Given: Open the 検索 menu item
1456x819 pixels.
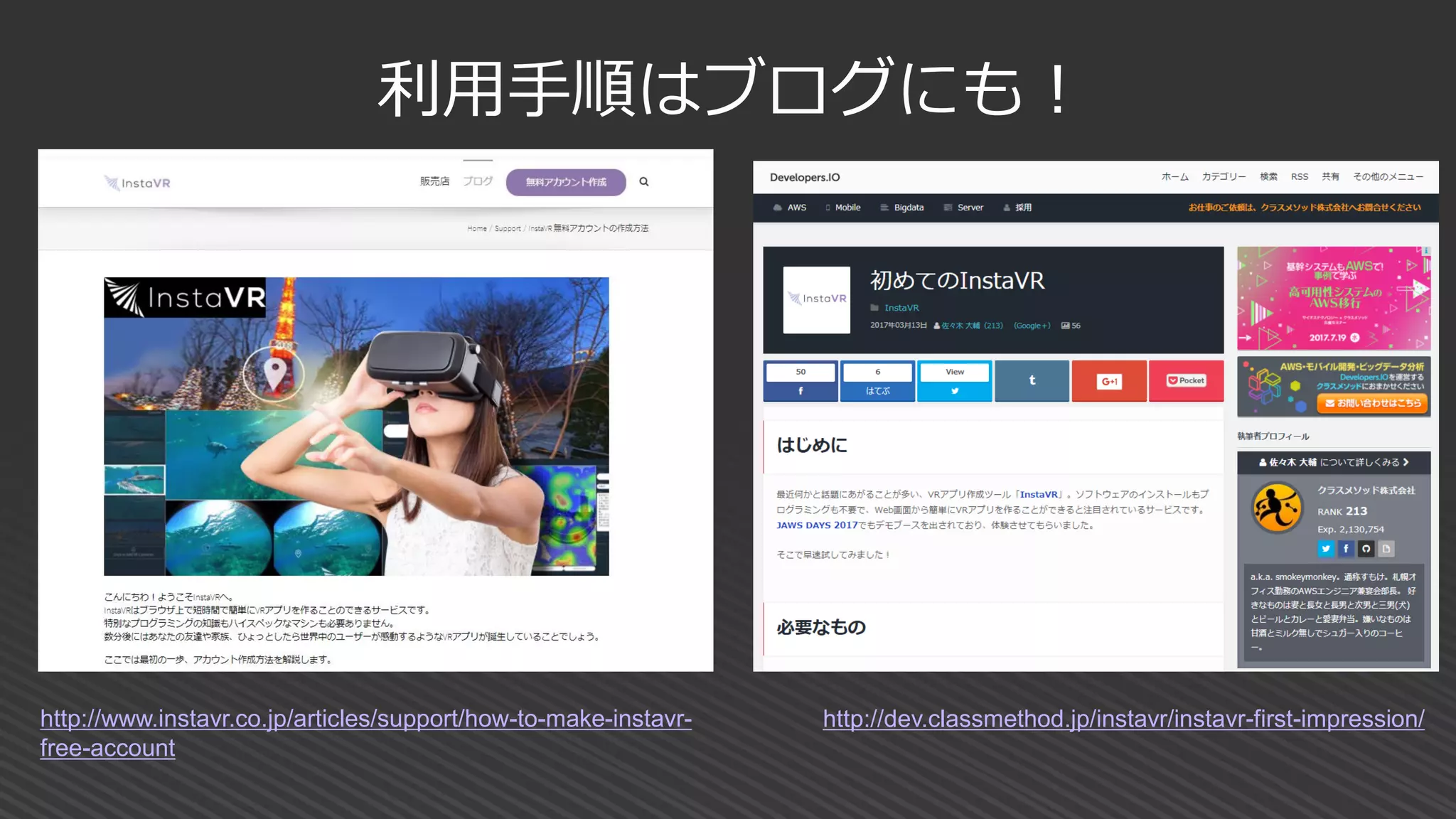Looking at the screenshot, I should (1268, 177).
